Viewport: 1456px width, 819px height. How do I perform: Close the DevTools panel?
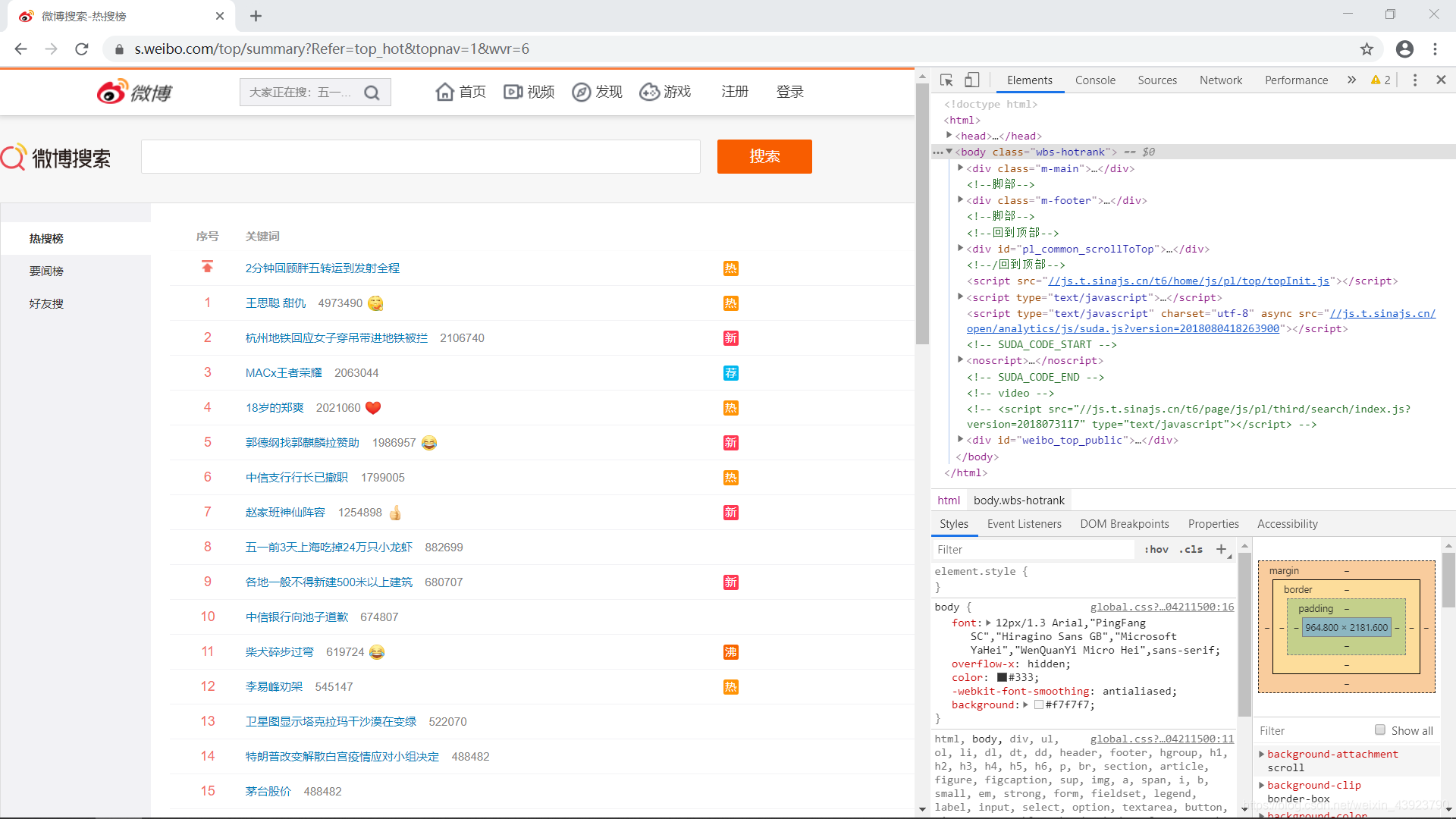1441,80
